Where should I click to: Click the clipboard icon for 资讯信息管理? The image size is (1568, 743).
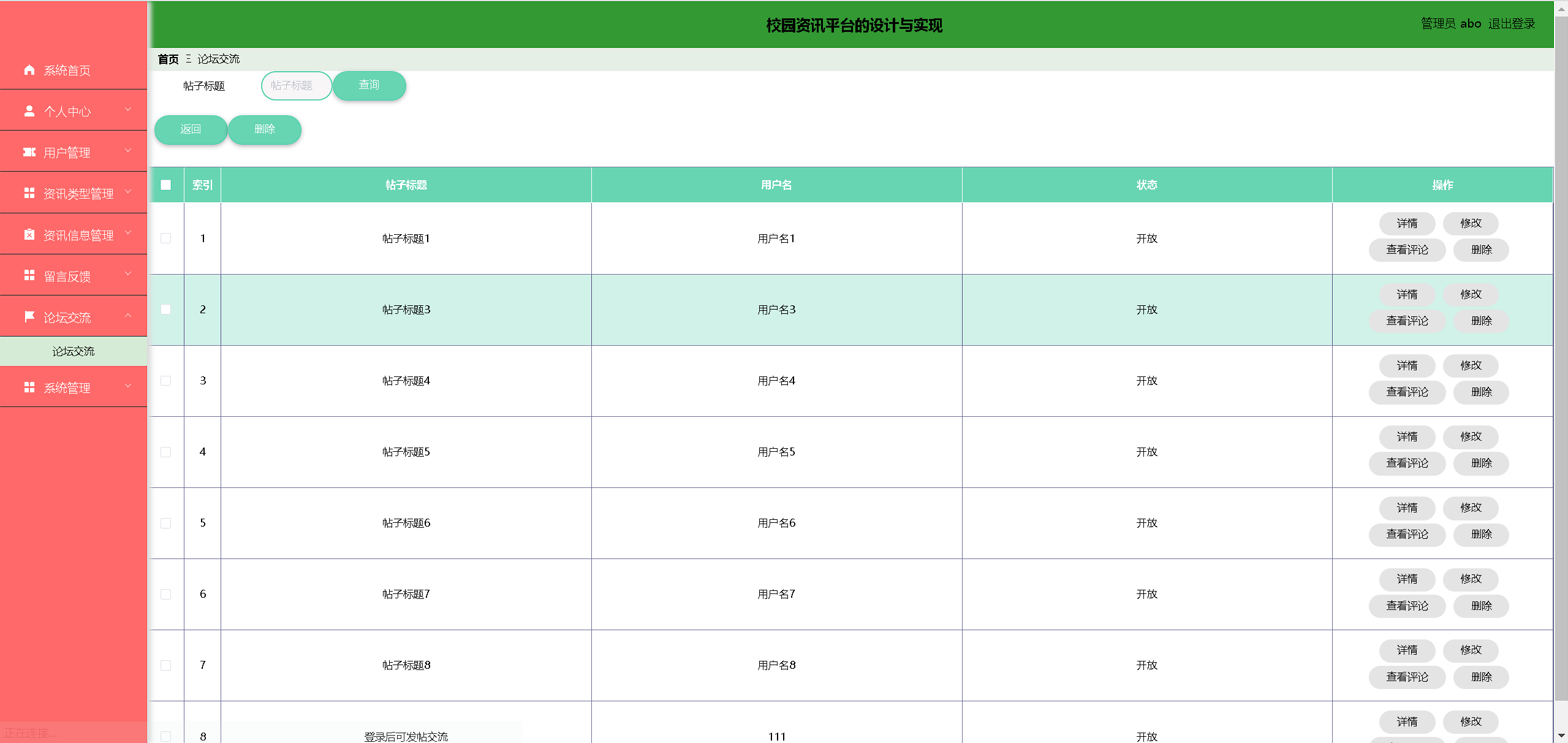coord(29,234)
